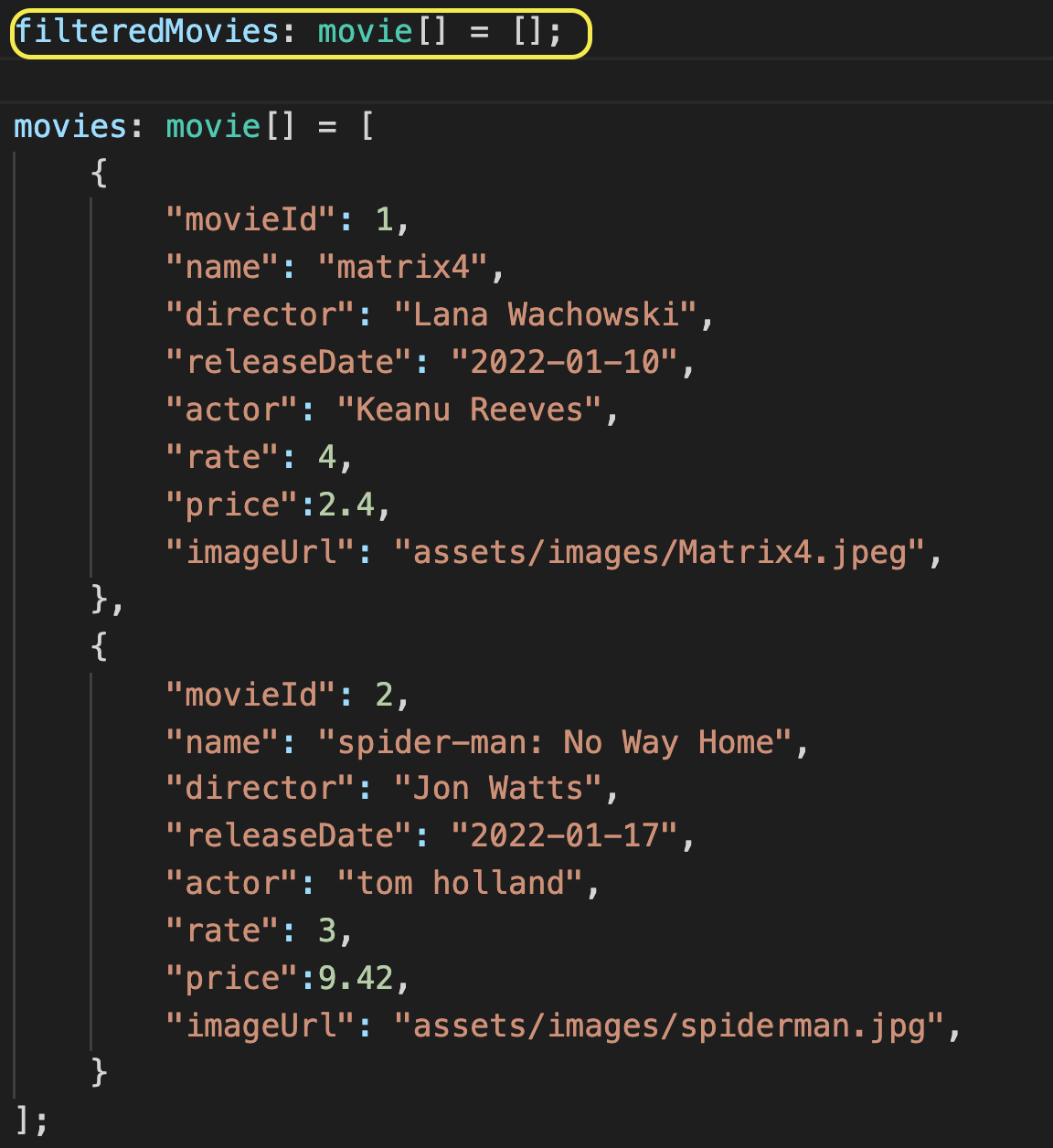Click the "2022-01-10" release date
1053x1148 pixels.
coord(565,362)
